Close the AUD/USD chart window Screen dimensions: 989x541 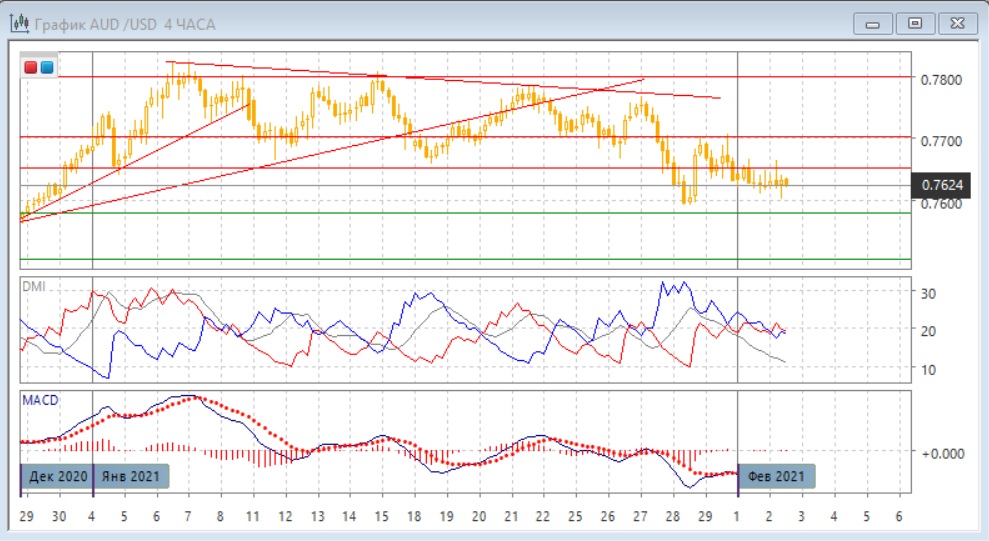[x=955, y=22]
